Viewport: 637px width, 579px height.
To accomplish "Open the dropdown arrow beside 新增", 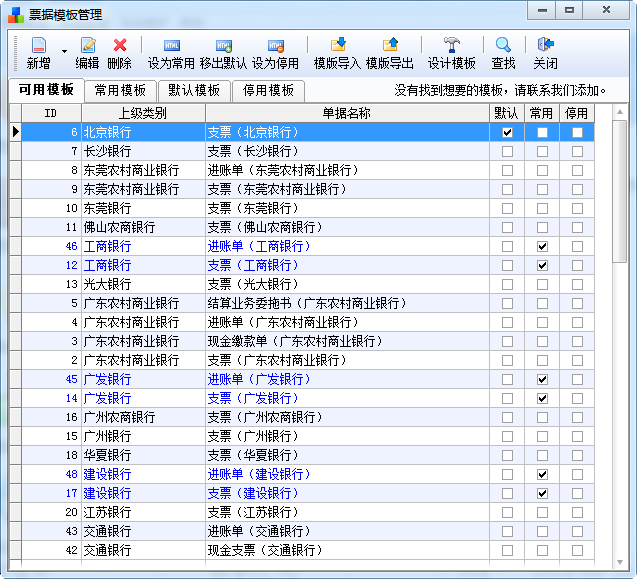I will pyautogui.click(x=64, y=52).
